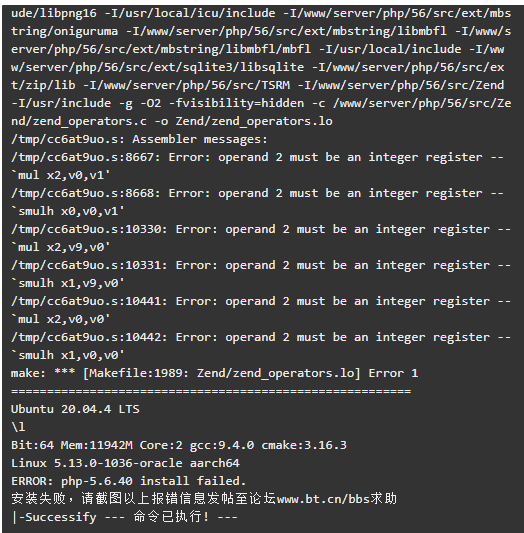Click the cc6at9uo.s:10441 error line
Image resolution: width=524 pixels, height=533 pixels.
[261, 302]
